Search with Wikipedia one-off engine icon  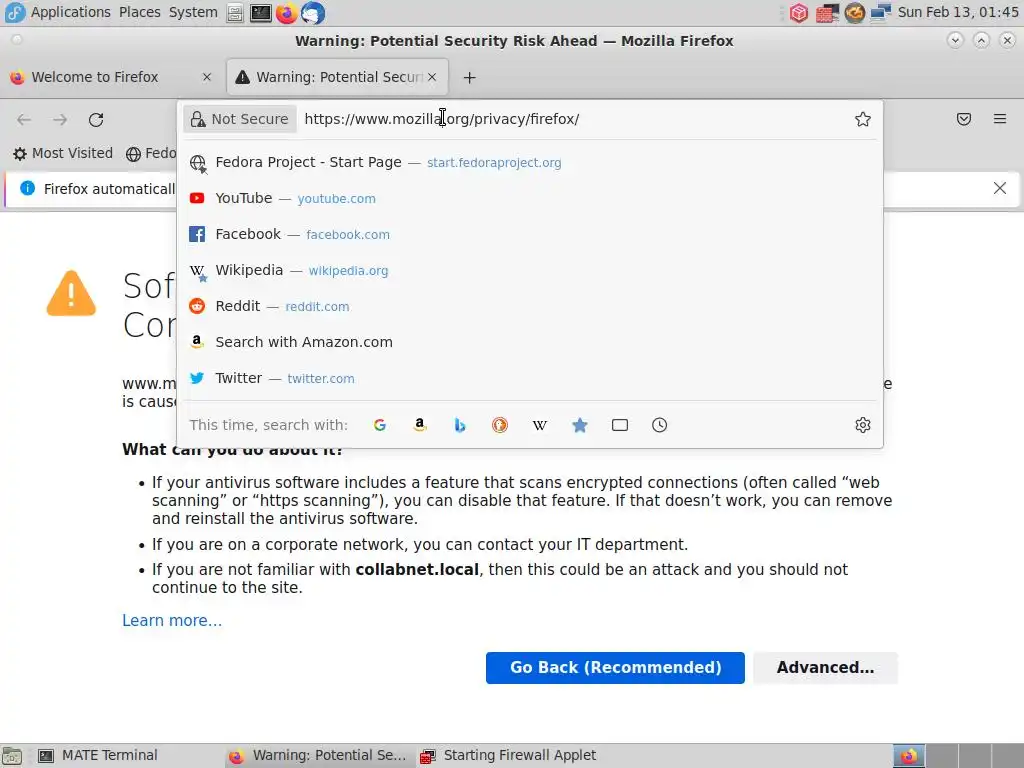(539, 425)
